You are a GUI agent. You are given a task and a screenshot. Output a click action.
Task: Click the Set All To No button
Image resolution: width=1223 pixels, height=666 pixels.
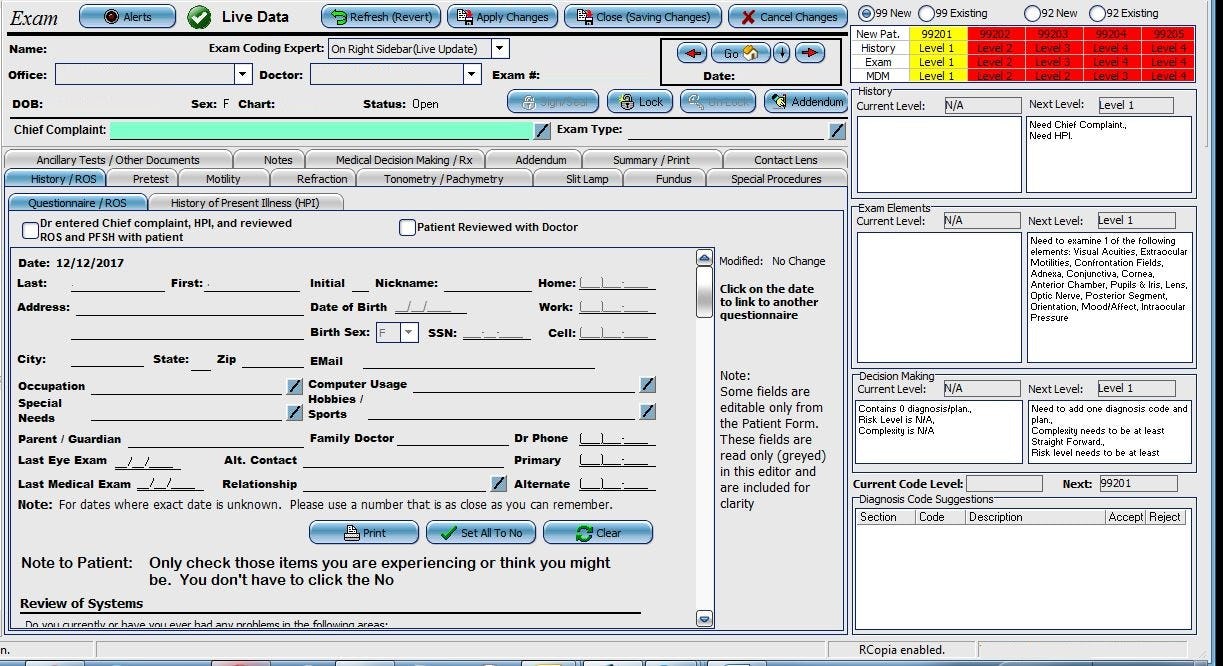tap(481, 533)
